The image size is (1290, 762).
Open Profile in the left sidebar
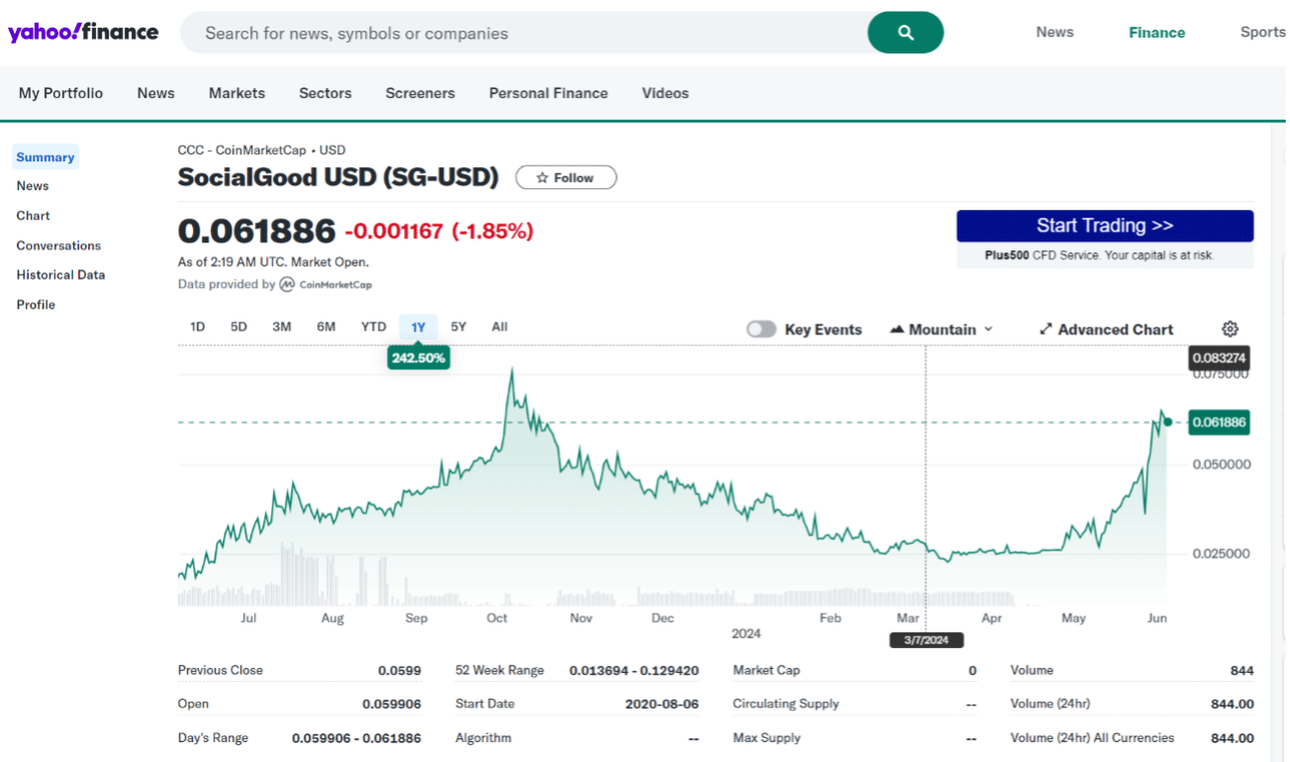coord(35,305)
